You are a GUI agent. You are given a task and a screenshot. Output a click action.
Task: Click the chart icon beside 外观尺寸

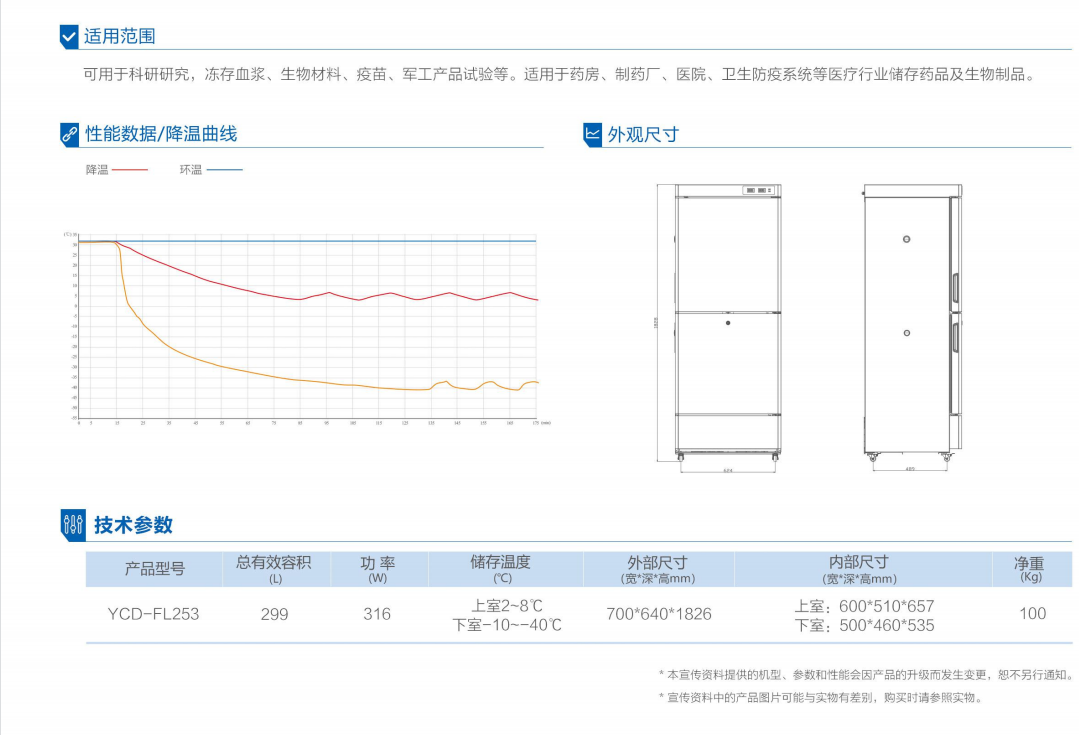coord(592,134)
